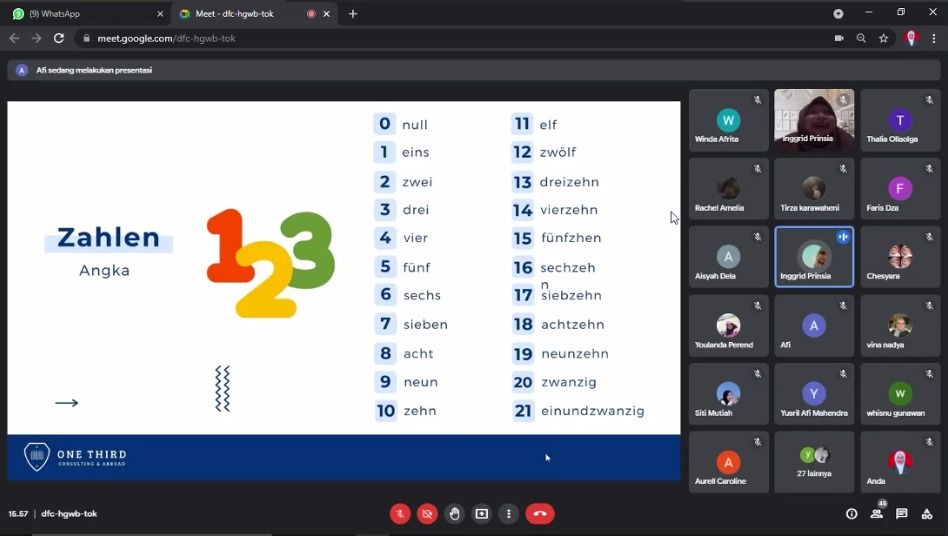Open zoom indicator in address bar
The width and height of the screenshot is (948, 536).
(861, 38)
